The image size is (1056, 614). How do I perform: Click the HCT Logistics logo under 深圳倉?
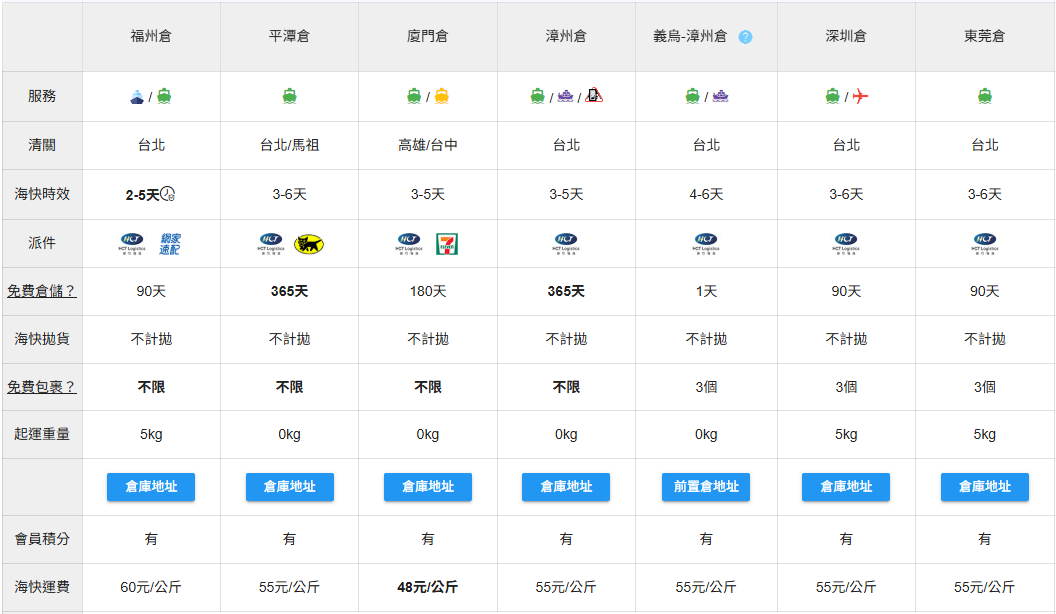(846, 243)
